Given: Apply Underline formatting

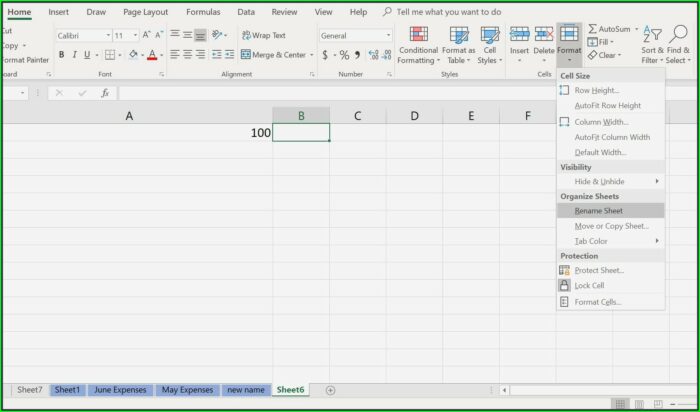Looking at the screenshot, I should 87,55.
